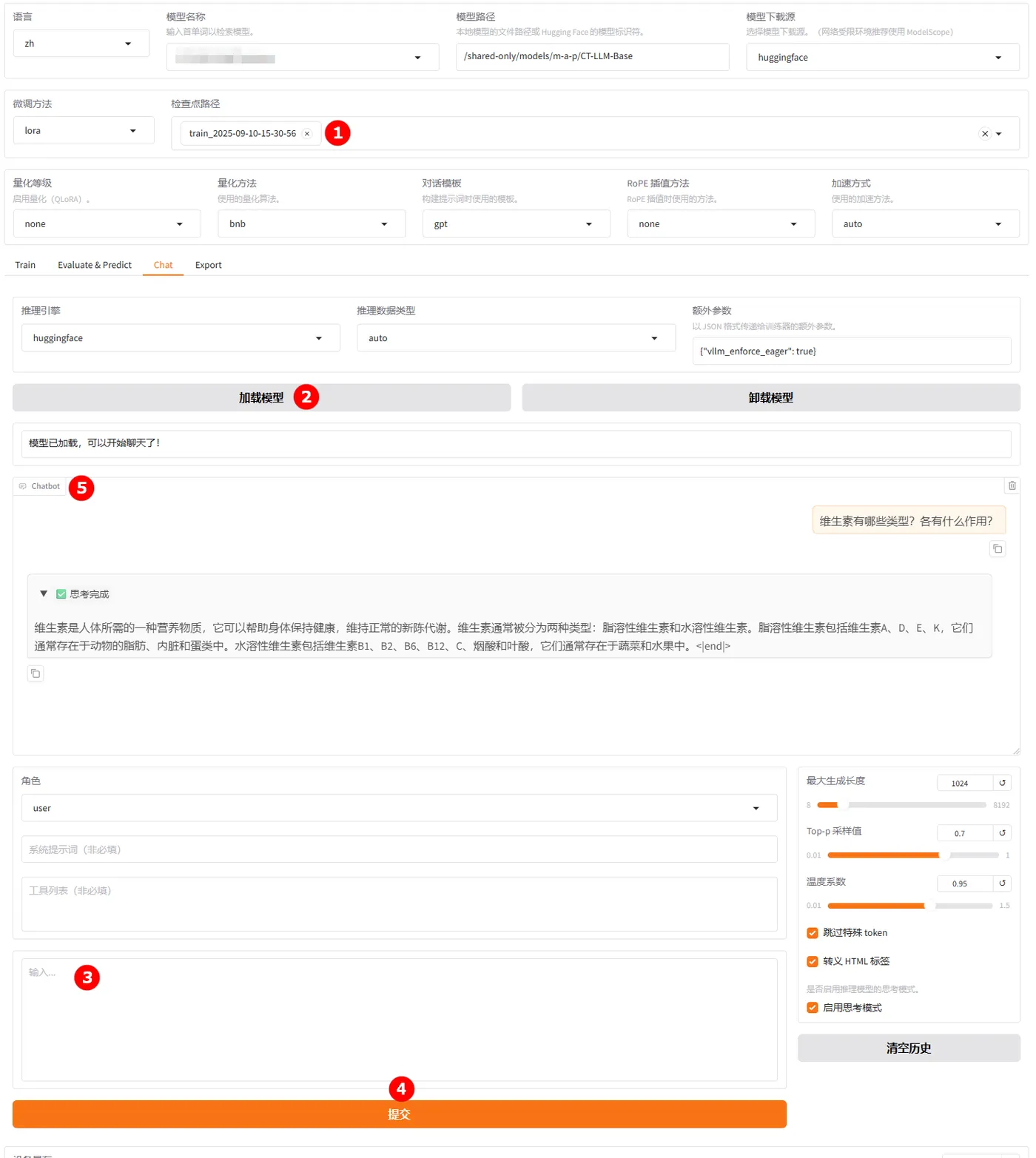The width and height of the screenshot is (1036, 1158).
Task: Open the inference data type dropdown
Action: point(517,338)
